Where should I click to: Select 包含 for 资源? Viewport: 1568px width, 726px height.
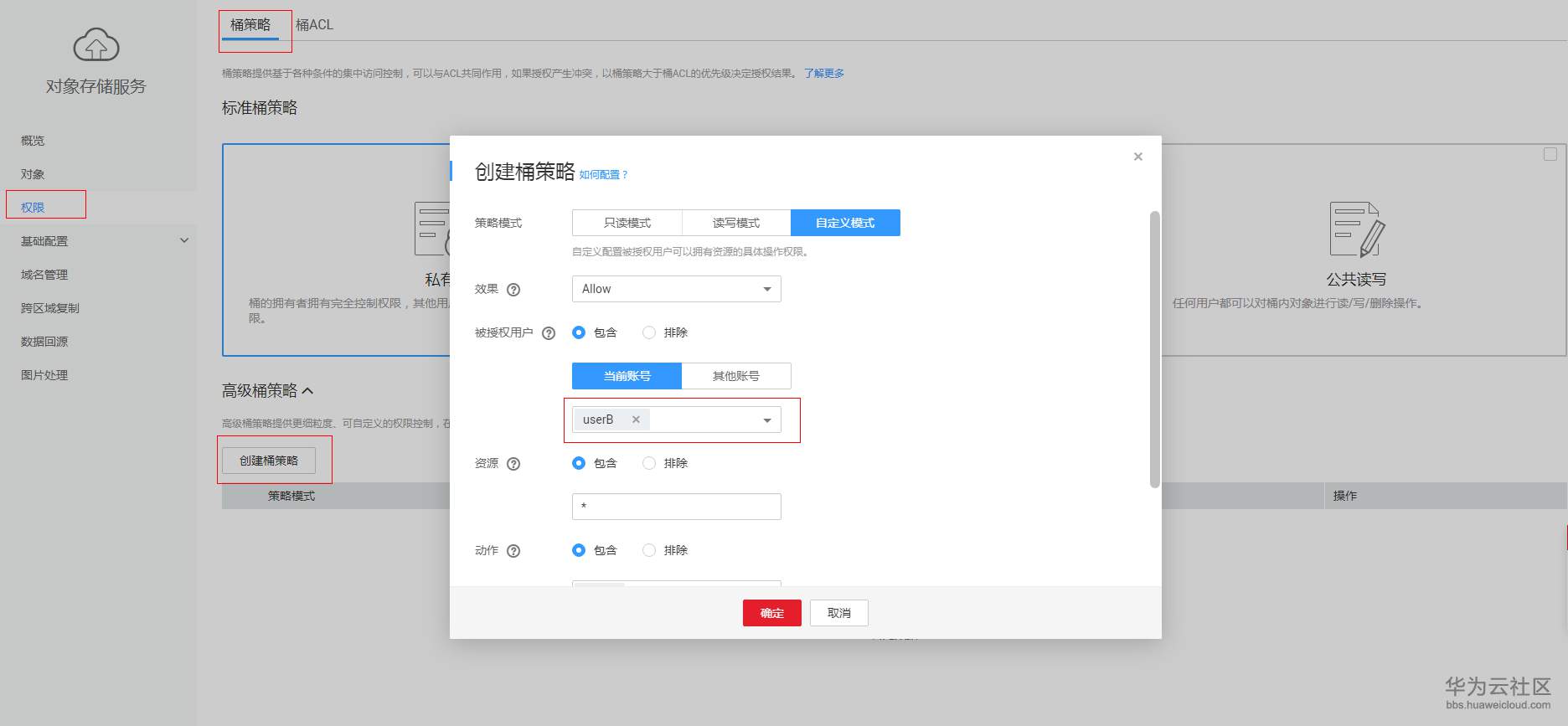pos(579,463)
